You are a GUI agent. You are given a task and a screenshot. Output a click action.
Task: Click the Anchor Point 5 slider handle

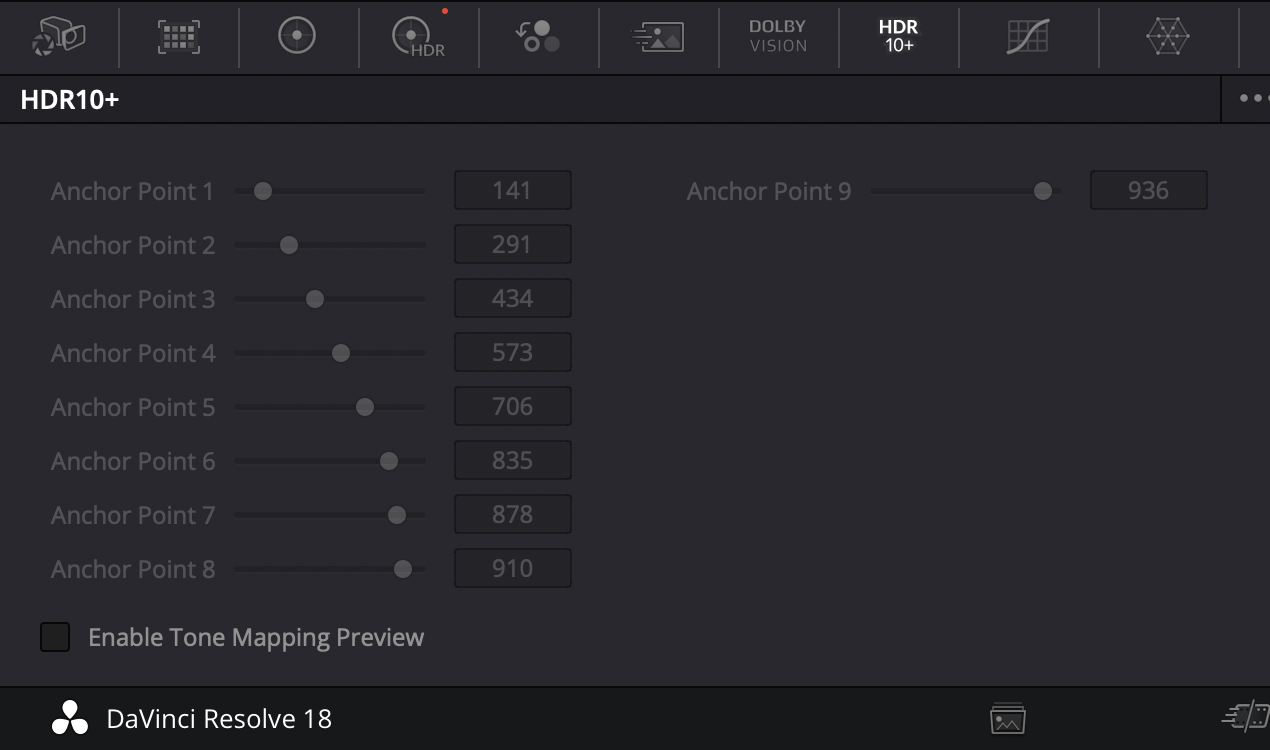(365, 407)
